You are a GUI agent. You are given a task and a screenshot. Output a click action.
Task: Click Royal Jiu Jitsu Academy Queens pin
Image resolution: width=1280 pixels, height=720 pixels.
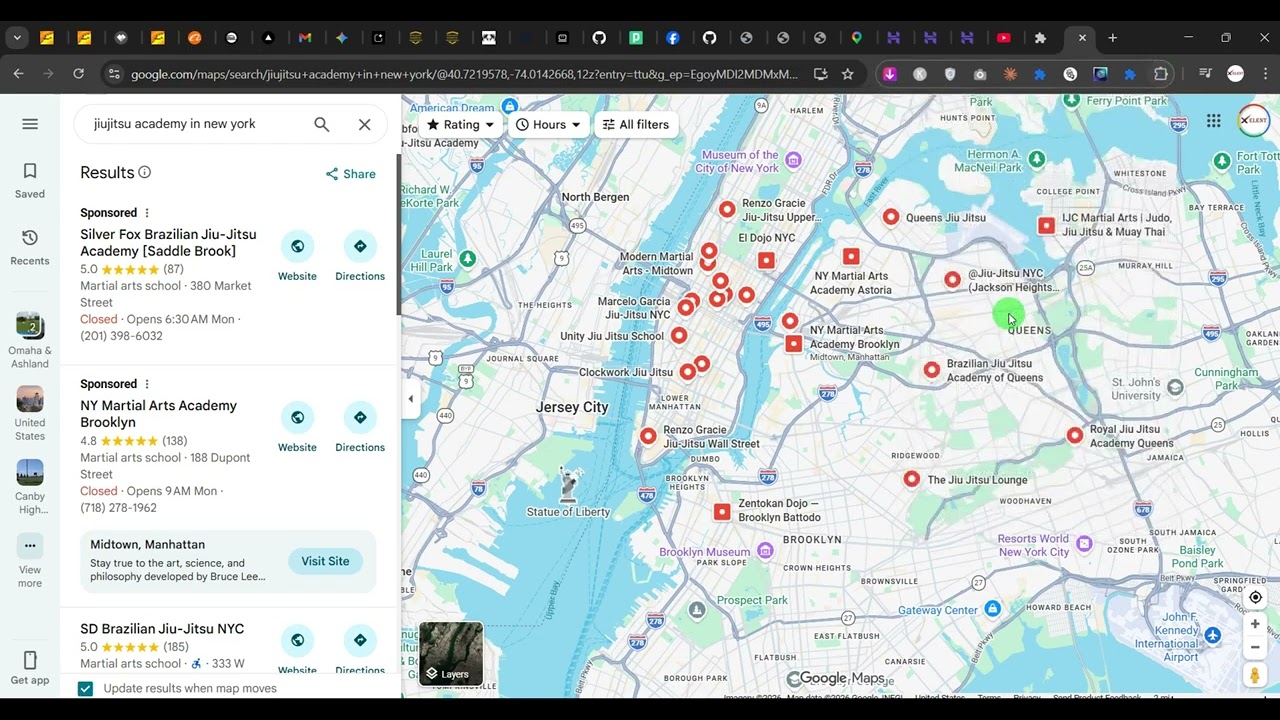pos(1074,435)
